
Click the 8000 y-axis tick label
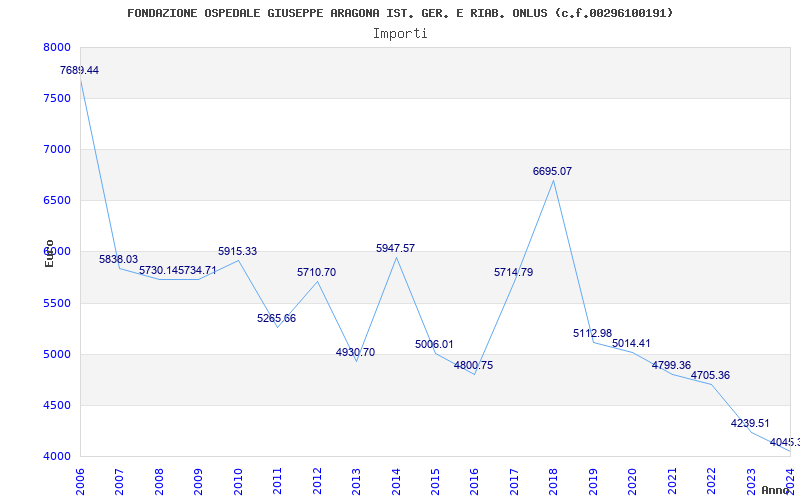point(57,48)
